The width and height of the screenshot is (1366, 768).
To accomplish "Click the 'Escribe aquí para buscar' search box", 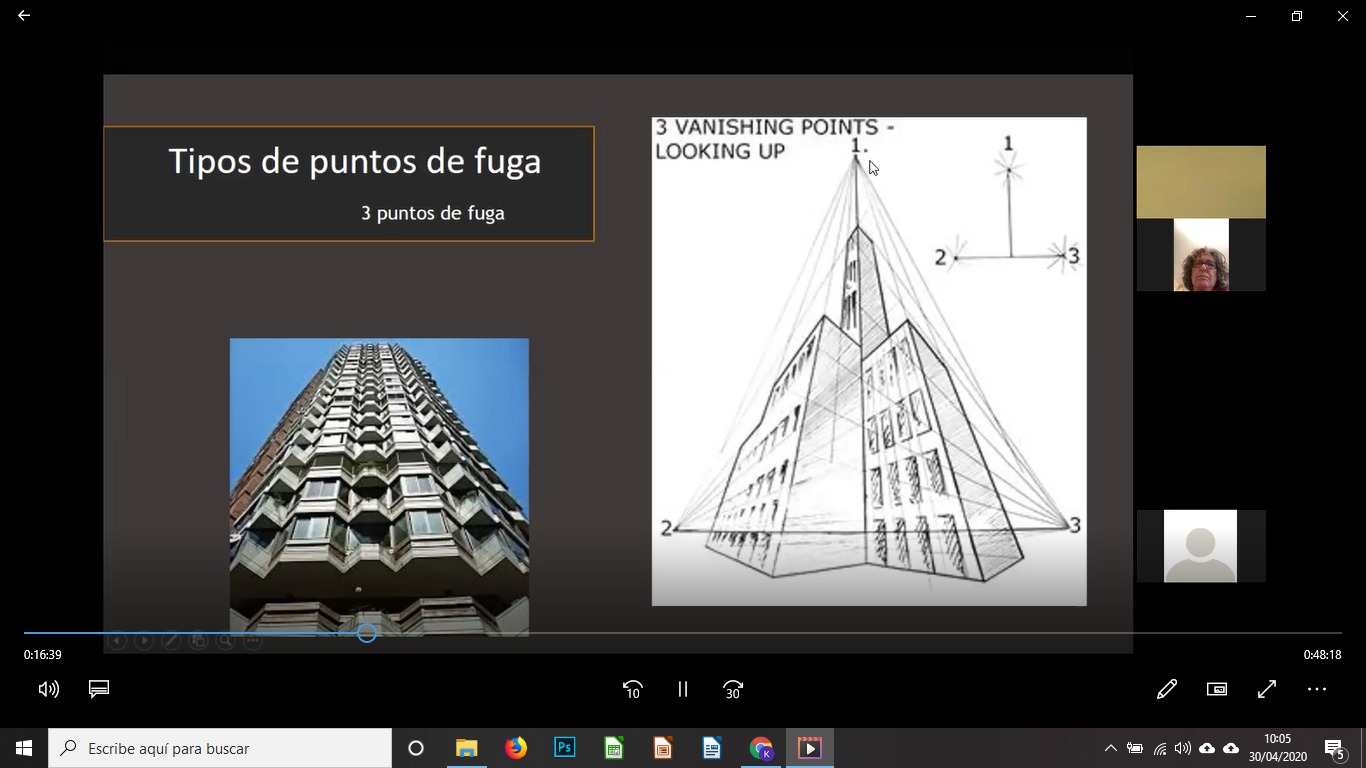I will click(220, 748).
